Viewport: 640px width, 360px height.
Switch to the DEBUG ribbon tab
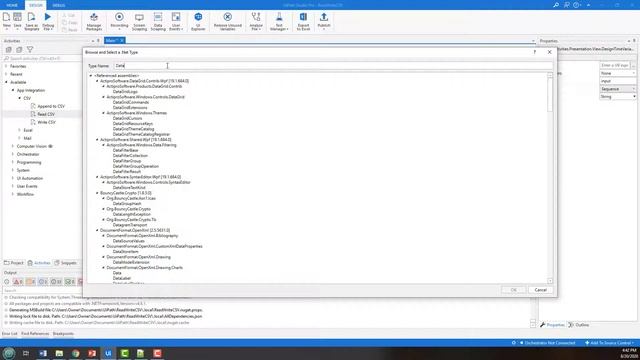(x=59, y=5)
